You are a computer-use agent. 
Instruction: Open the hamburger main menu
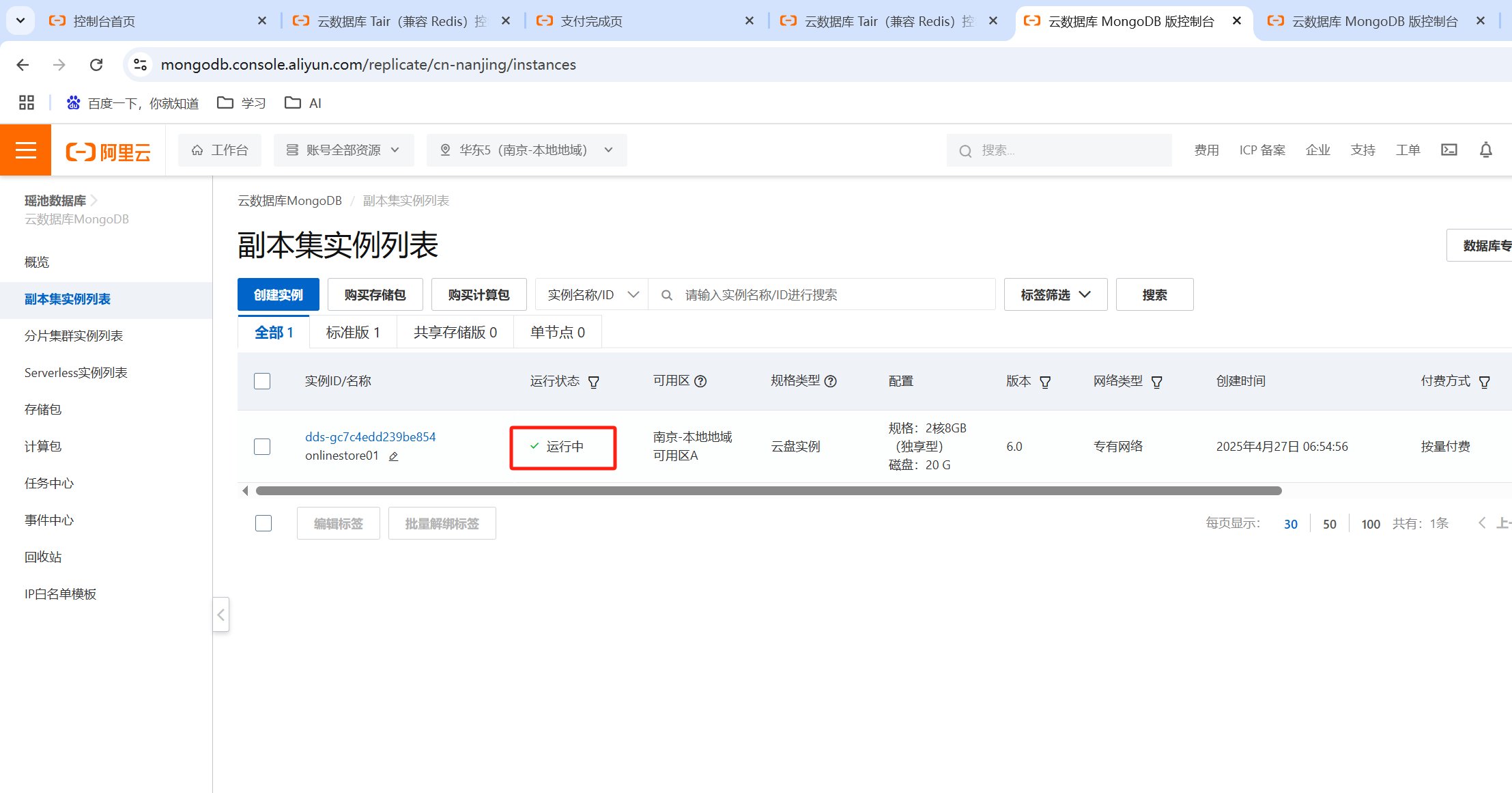[25, 150]
